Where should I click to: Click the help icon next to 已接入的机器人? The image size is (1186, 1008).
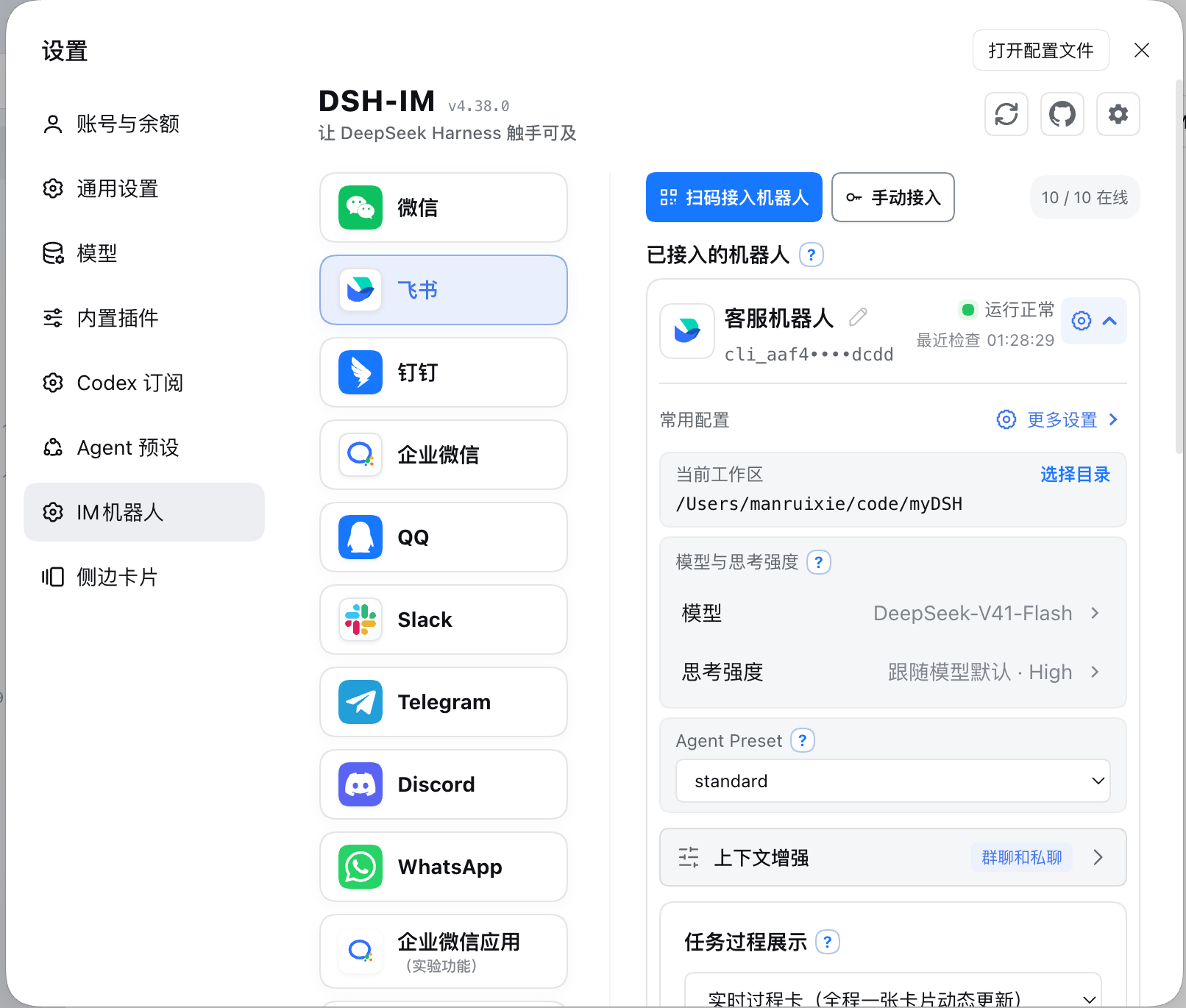tap(812, 255)
